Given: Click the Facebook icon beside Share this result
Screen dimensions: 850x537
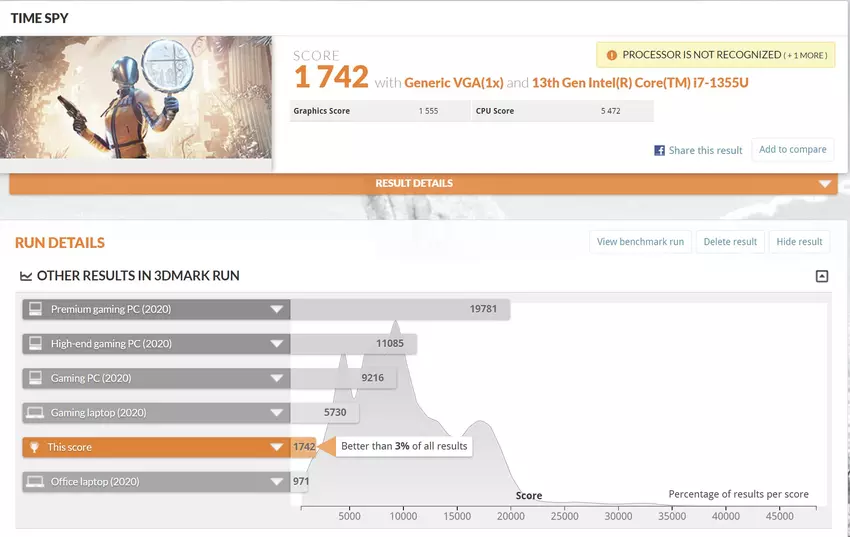Looking at the screenshot, I should pyautogui.click(x=660, y=151).
